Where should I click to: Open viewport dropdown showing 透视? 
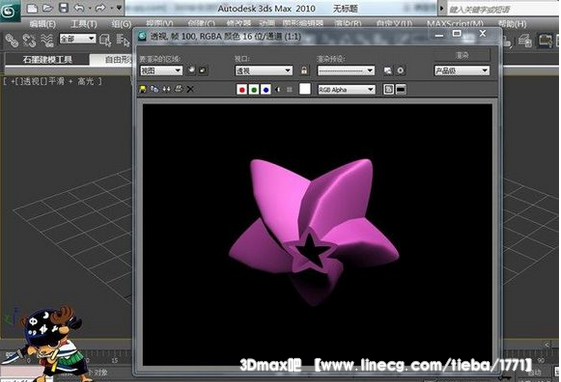pyautogui.click(x=264, y=70)
